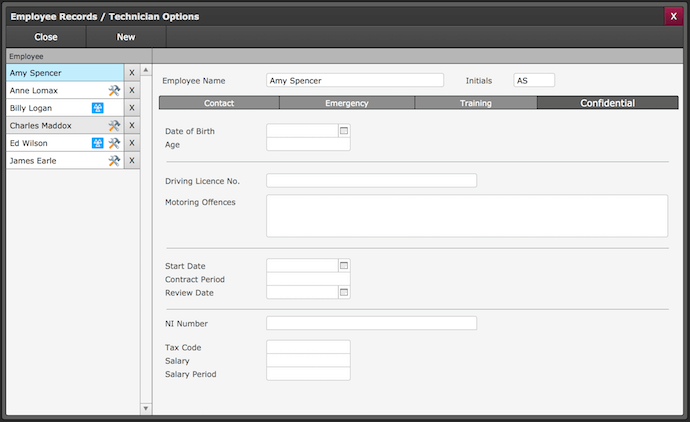Click the tools icon beside Ed Wilson
This screenshot has height=422, width=690.
coord(114,143)
